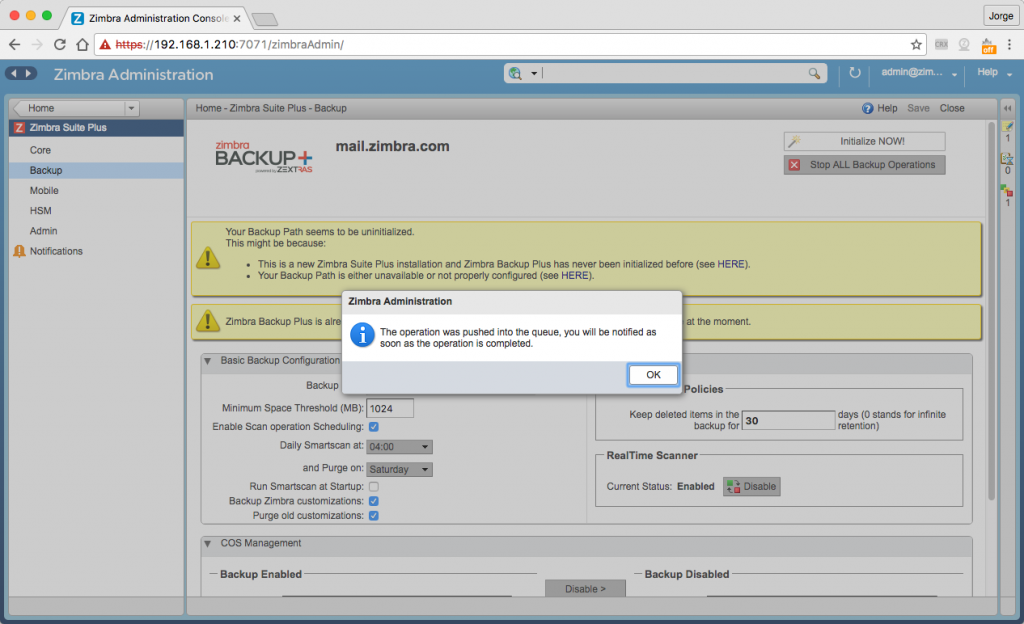Screen dimensions: 1024x624
Task: Click the Save button in panel toolbar
Action: 918,108
